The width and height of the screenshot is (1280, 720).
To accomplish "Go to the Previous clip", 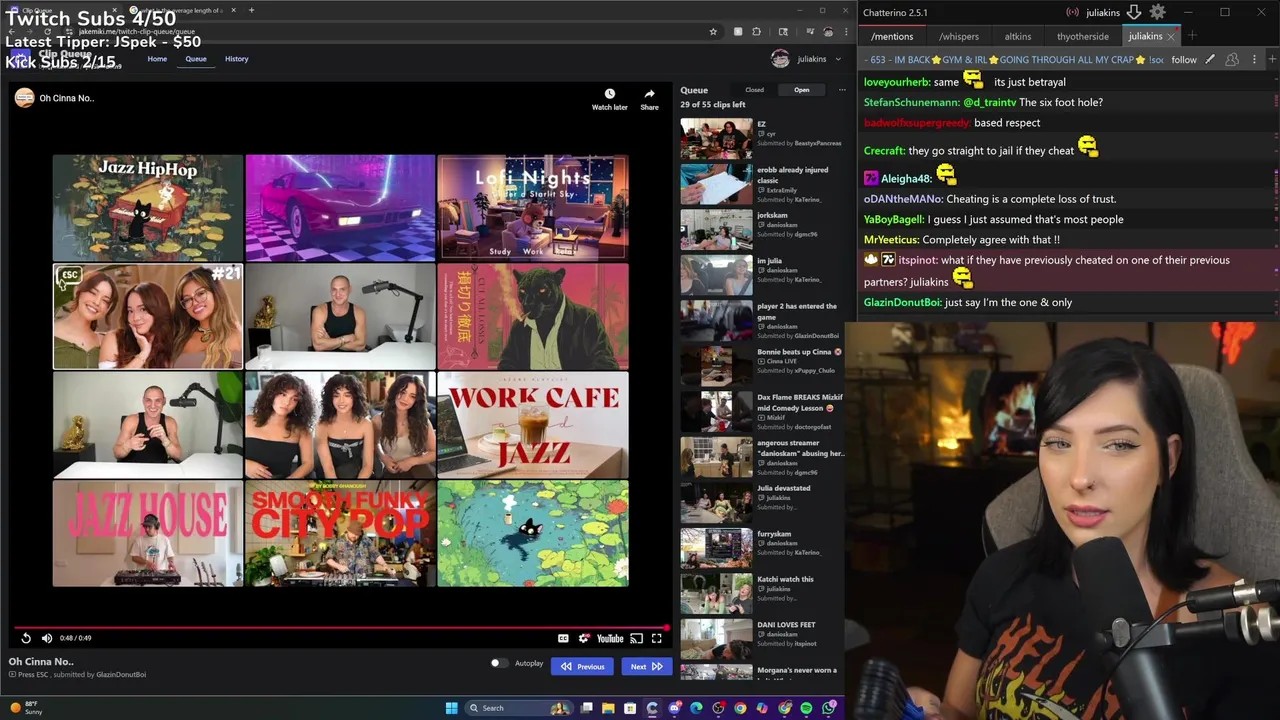I will 583,666.
